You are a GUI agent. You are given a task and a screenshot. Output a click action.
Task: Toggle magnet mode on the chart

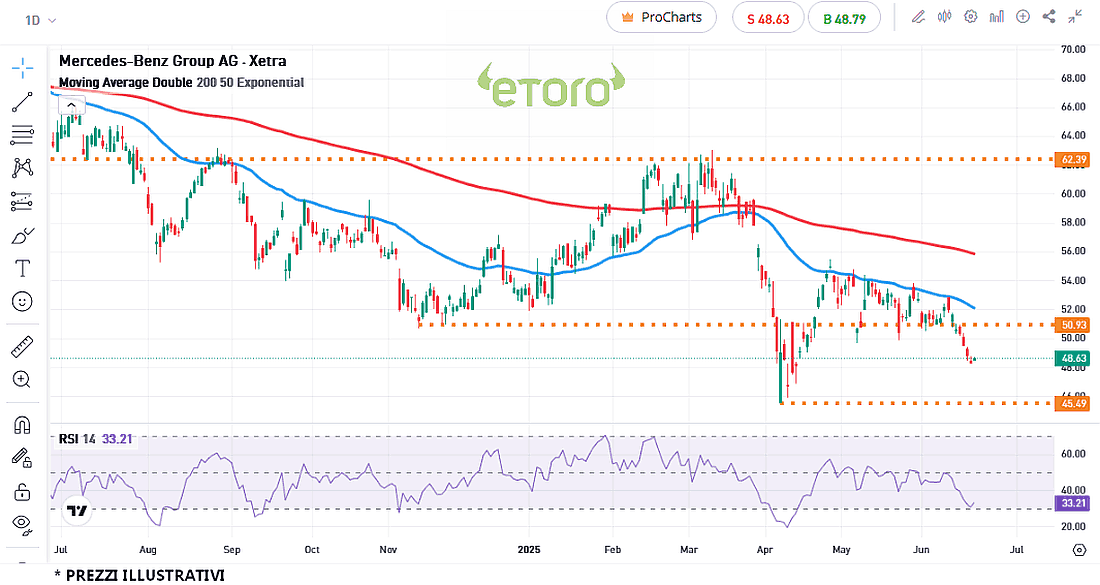coord(23,424)
